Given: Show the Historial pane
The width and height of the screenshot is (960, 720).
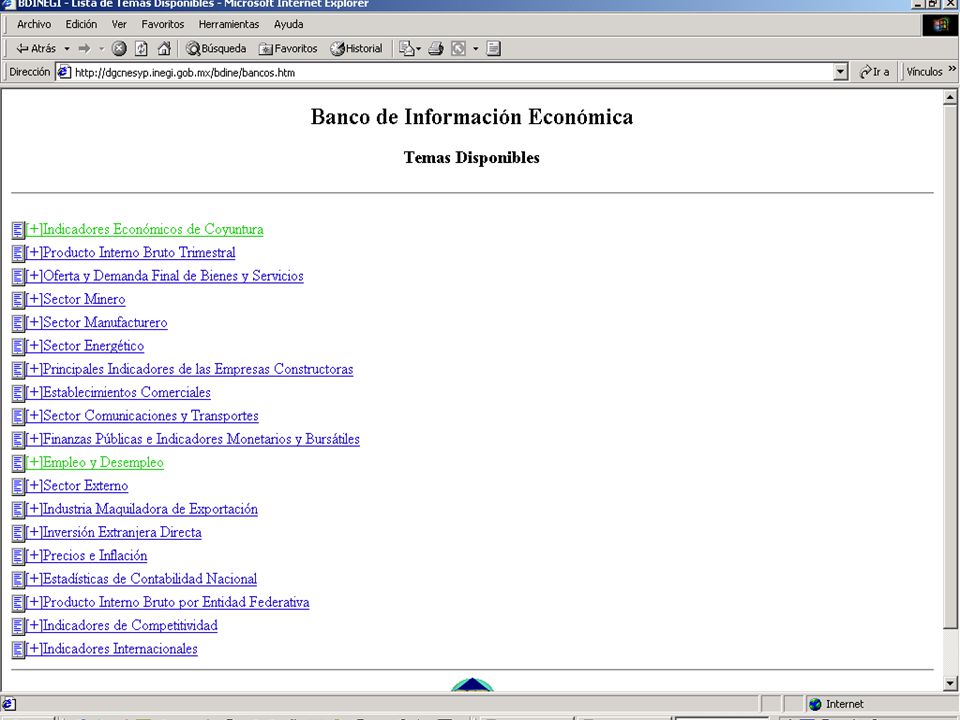Looking at the screenshot, I should tap(356, 48).
